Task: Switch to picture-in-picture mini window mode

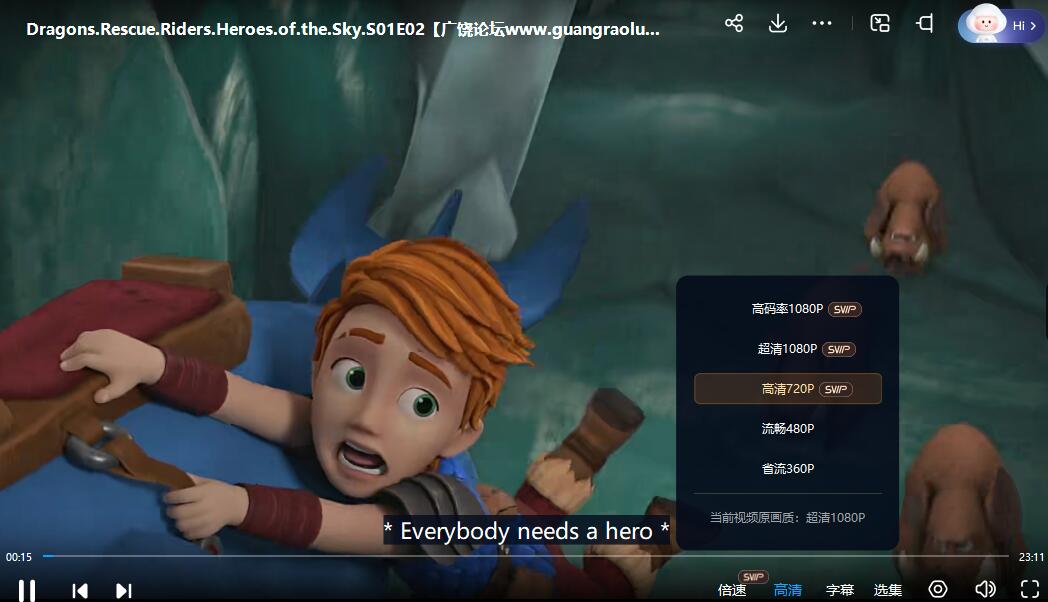Action: pyautogui.click(x=880, y=23)
